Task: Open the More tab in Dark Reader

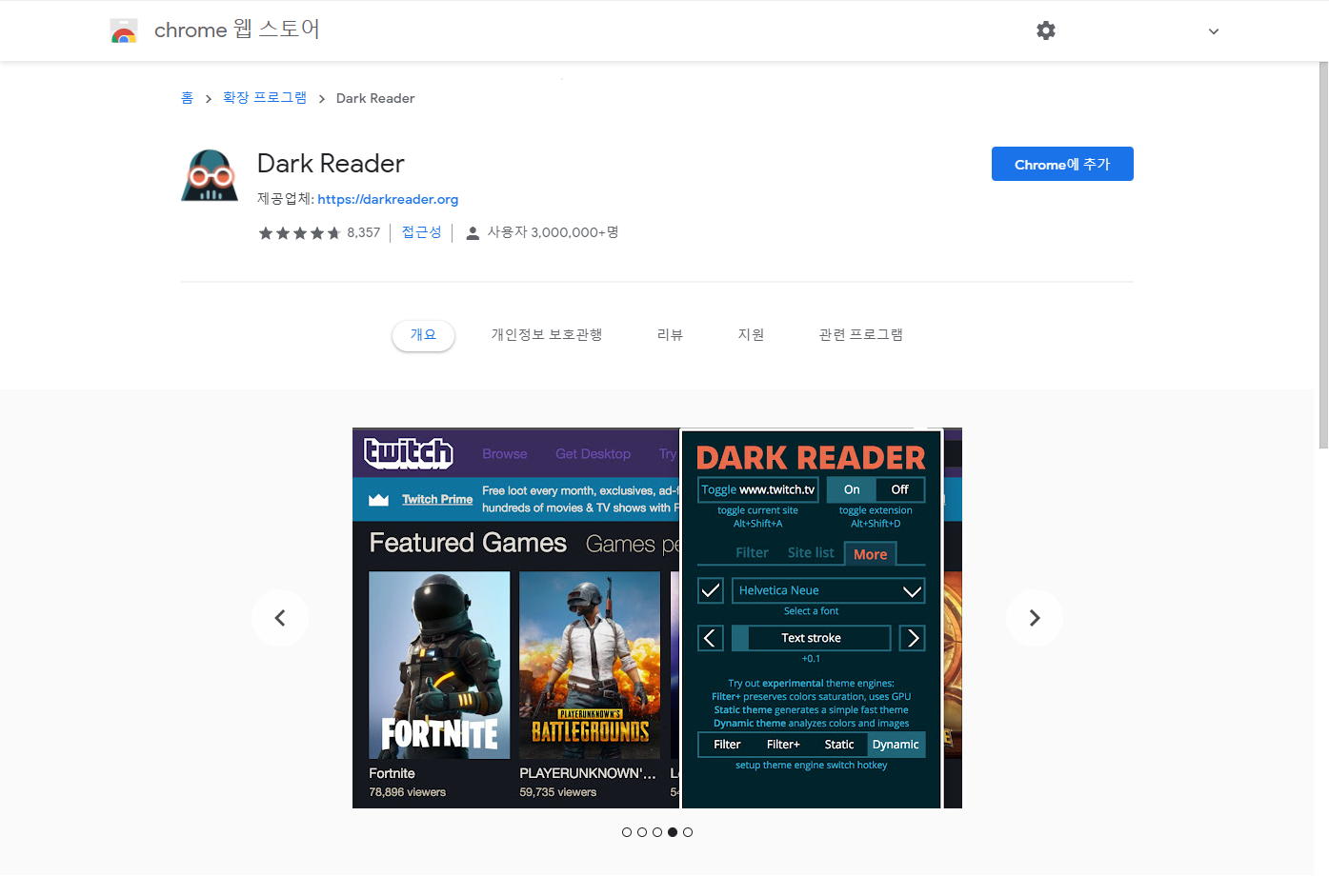Action: point(871,554)
